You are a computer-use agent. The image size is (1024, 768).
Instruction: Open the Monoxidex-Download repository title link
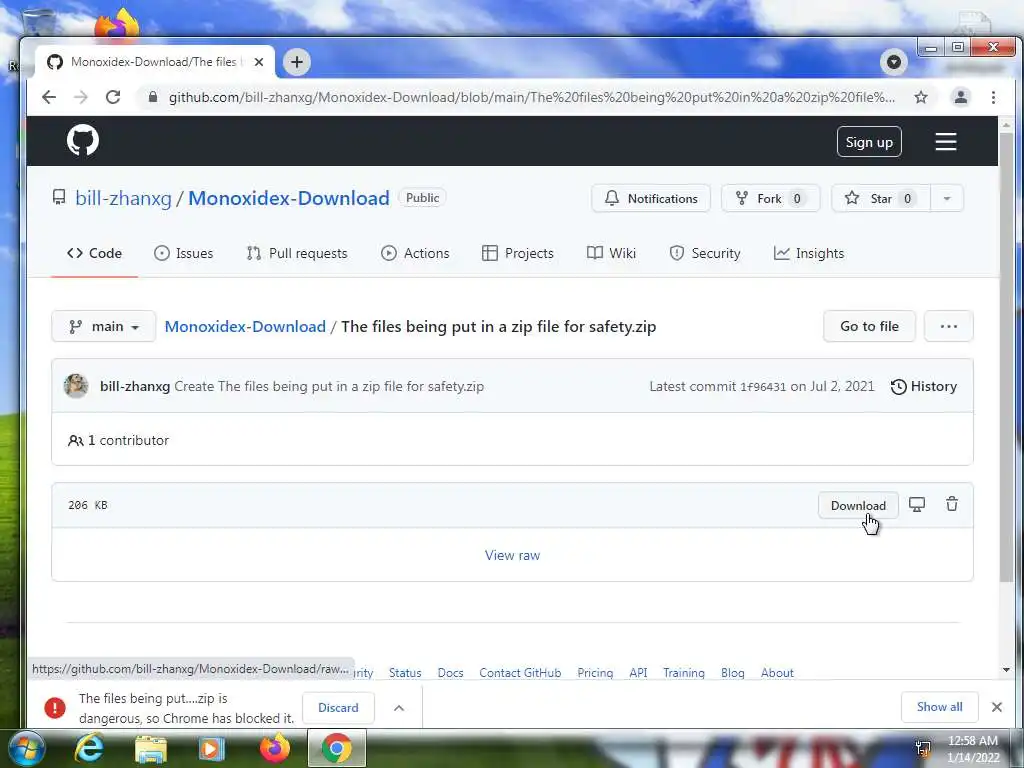tap(289, 198)
